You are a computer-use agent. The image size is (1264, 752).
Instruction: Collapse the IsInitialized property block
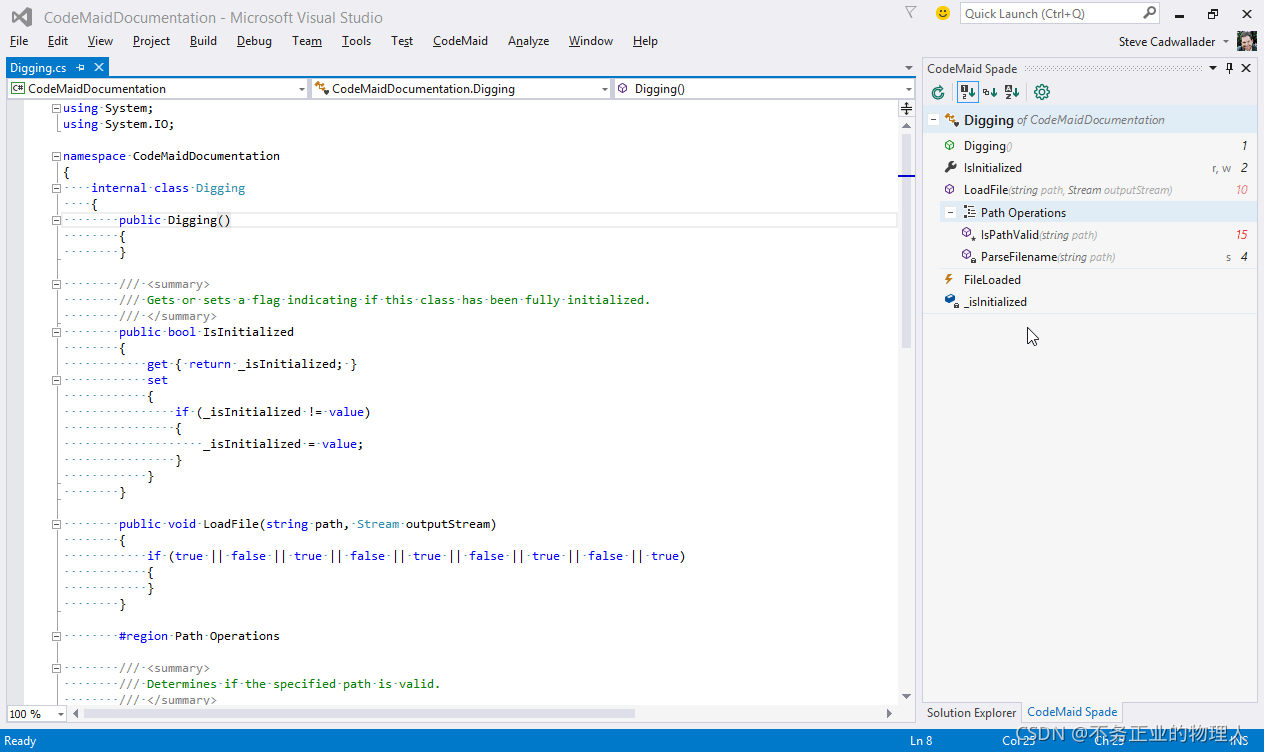click(57, 332)
